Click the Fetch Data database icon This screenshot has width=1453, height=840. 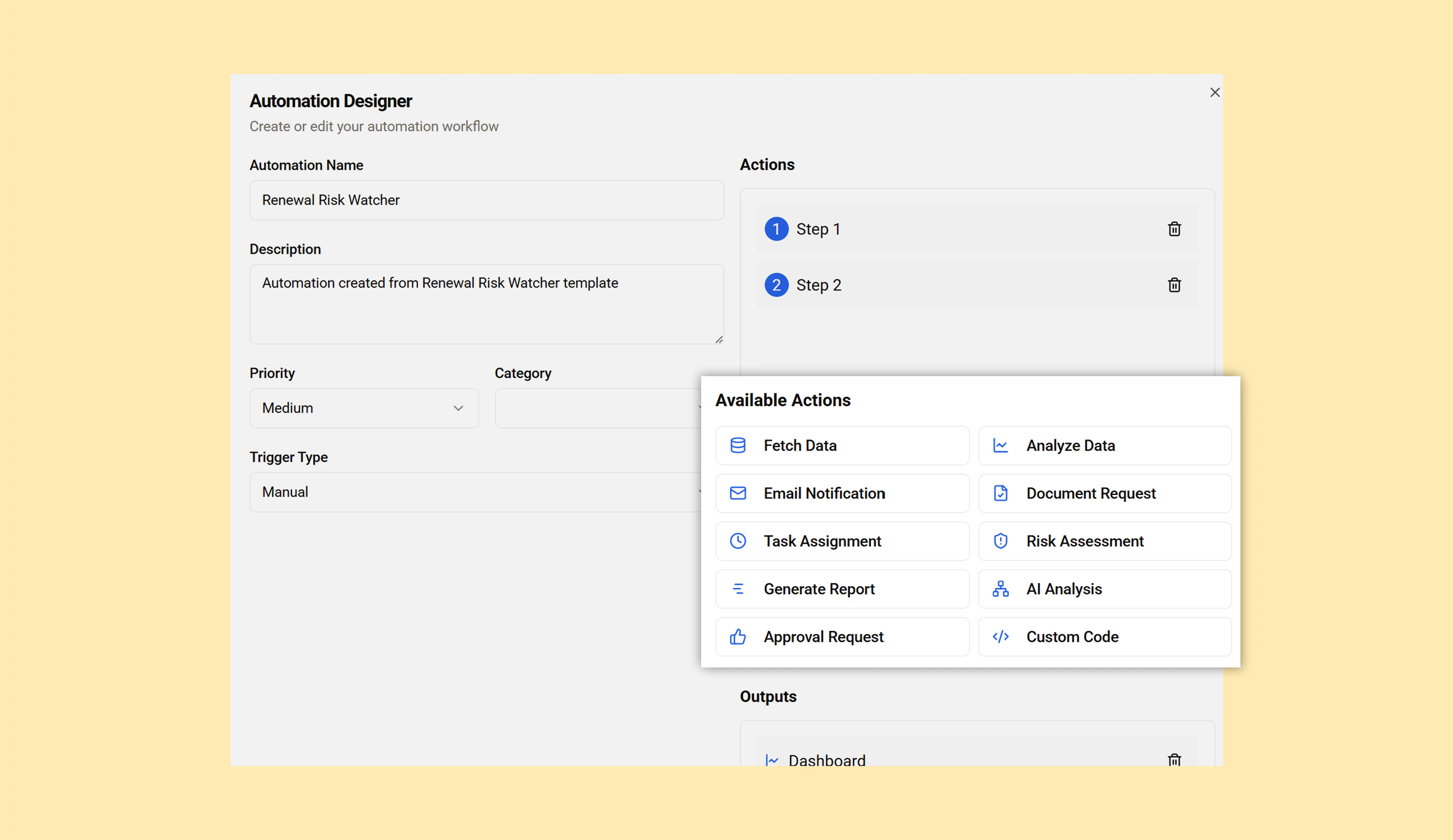(x=738, y=445)
